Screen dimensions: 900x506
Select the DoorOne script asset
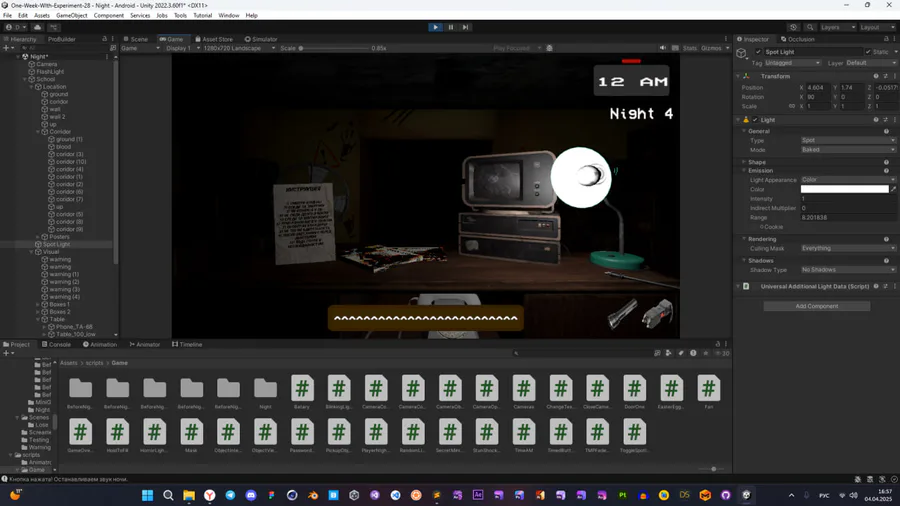pyautogui.click(x=634, y=392)
